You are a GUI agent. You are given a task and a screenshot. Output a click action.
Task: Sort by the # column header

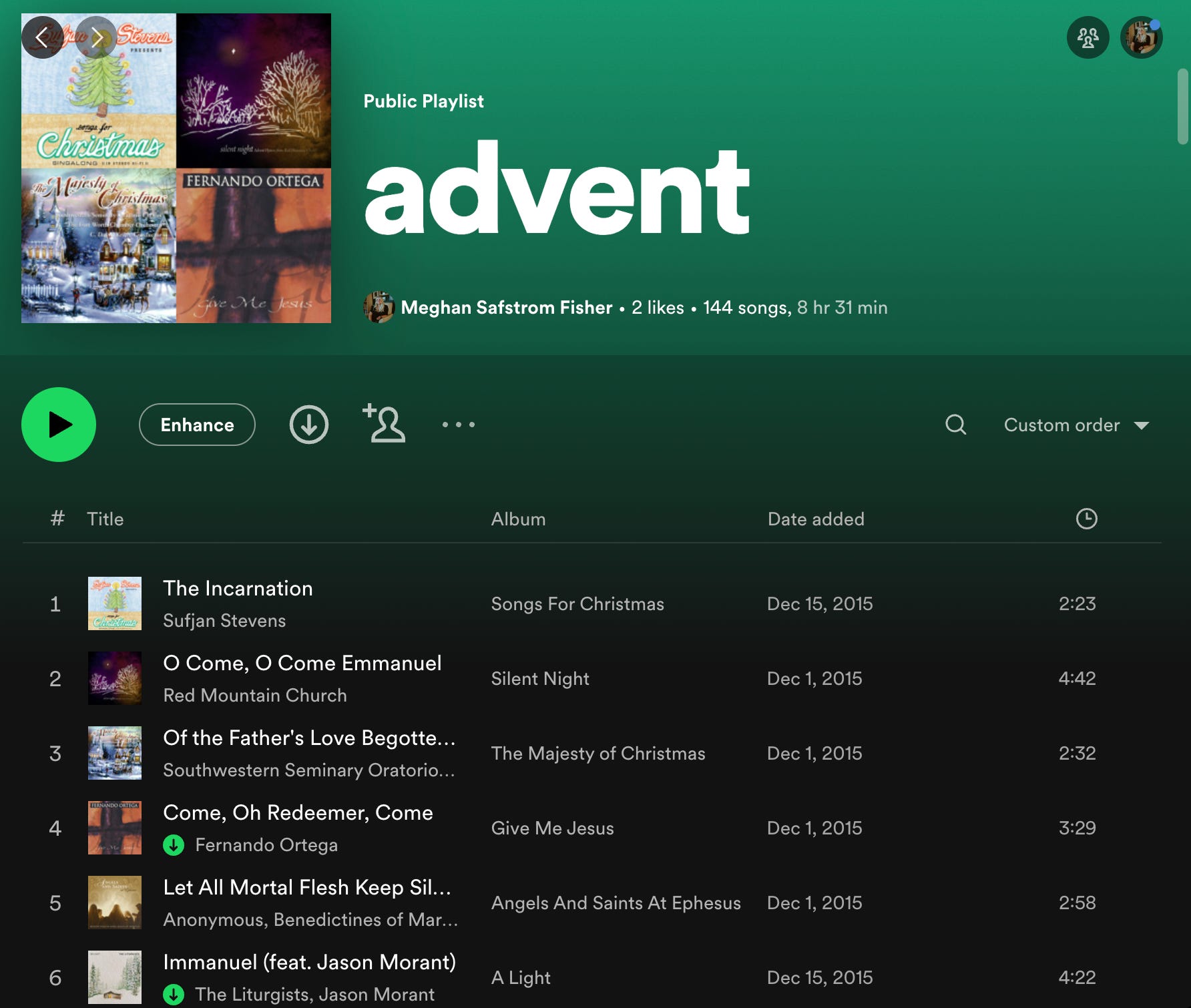(57, 519)
